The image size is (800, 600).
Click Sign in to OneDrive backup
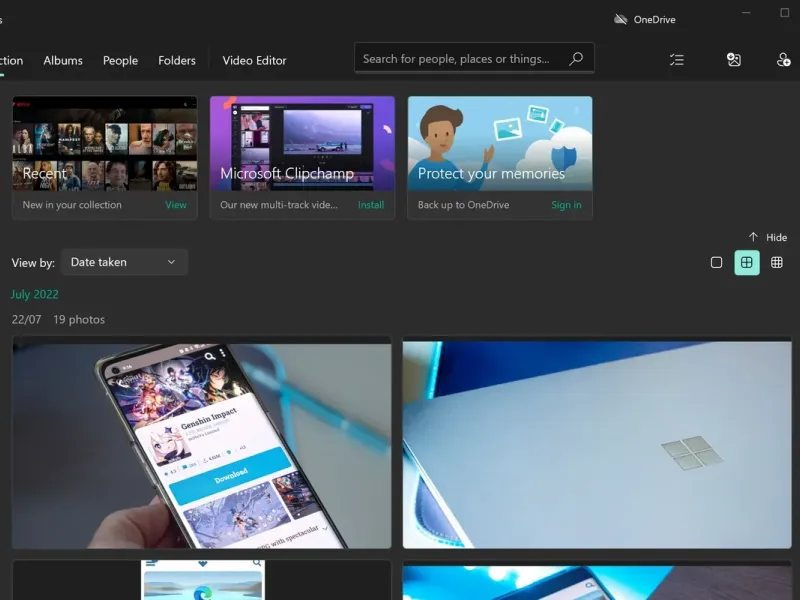[x=566, y=205]
